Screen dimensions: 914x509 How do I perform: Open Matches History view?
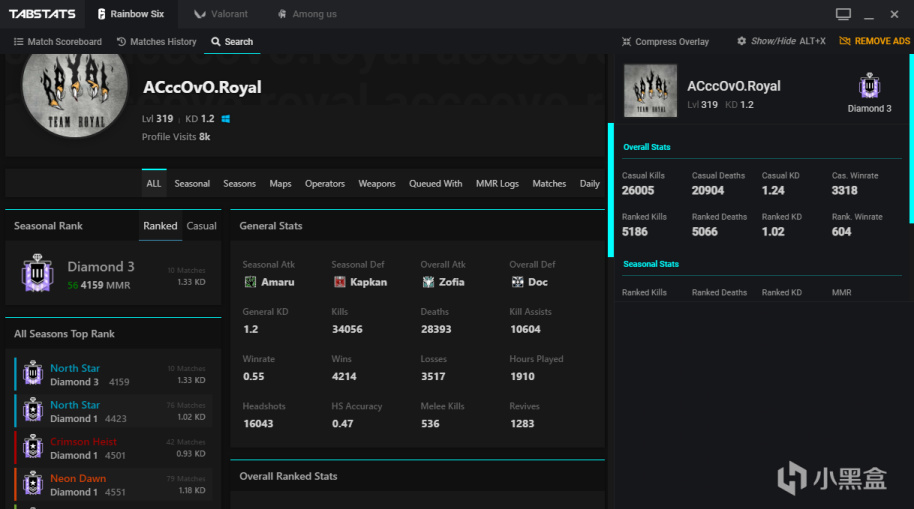[x=156, y=41]
